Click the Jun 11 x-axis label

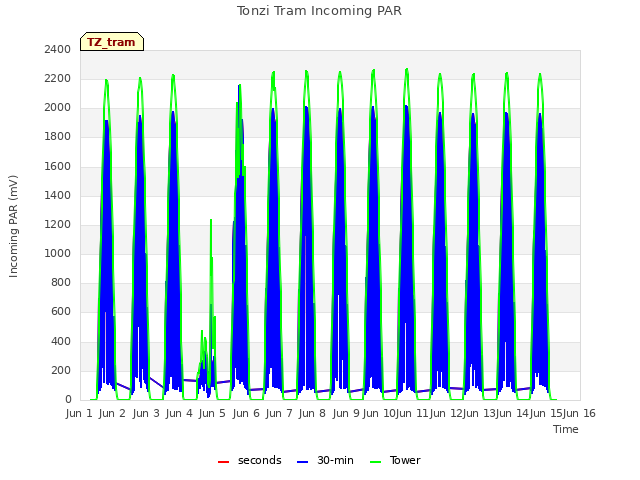click(x=412, y=413)
